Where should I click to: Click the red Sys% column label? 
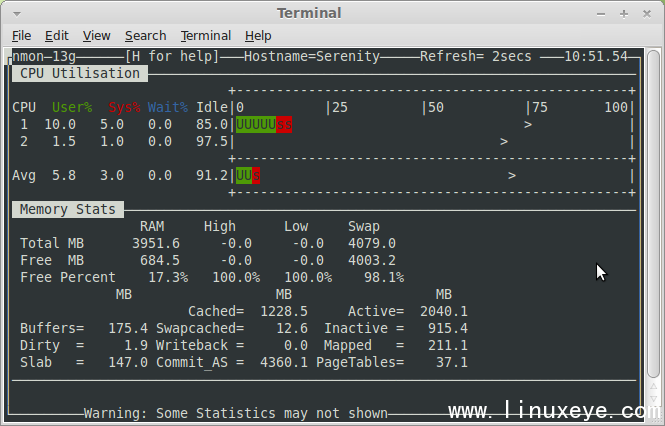click(x=124, y=107)
